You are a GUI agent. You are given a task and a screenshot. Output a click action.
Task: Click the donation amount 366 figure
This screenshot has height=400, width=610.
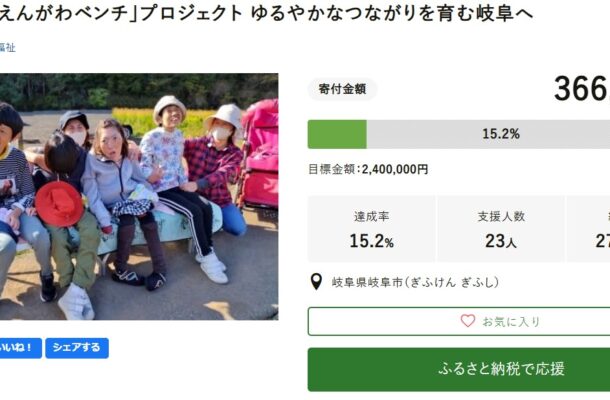582,89
